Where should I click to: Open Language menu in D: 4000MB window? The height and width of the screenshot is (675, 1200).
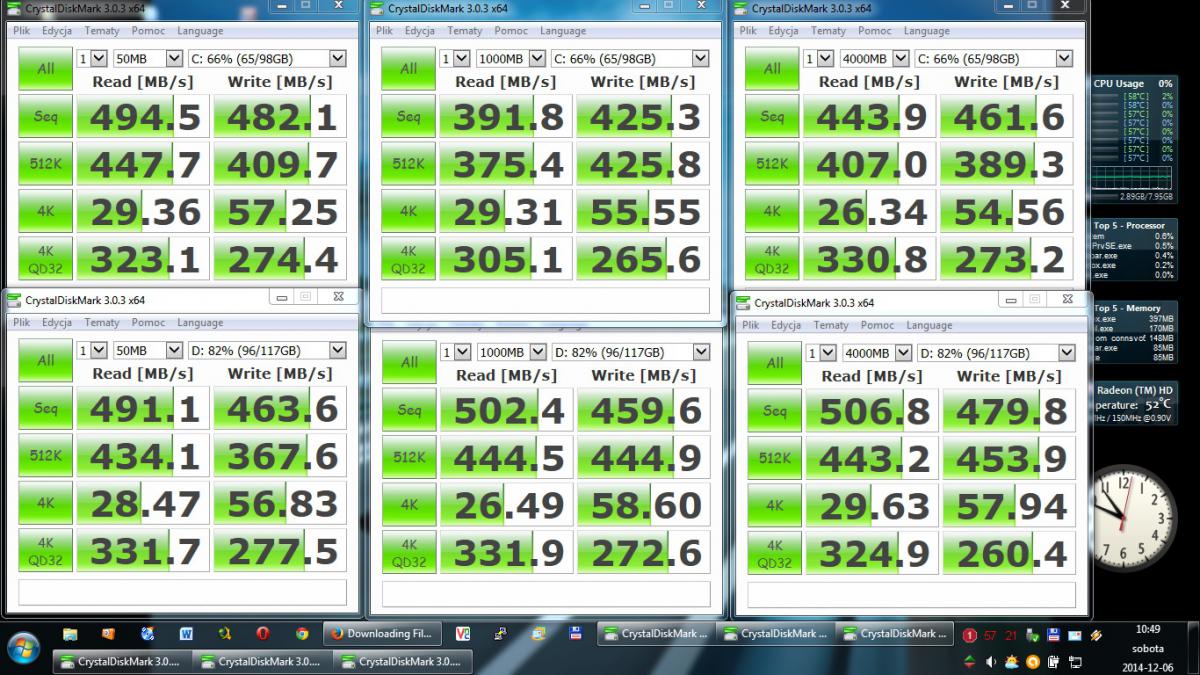(x=929, y=325)
